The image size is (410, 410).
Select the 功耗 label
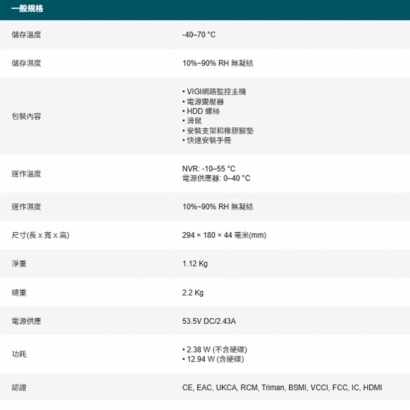(x=19, y=354)
